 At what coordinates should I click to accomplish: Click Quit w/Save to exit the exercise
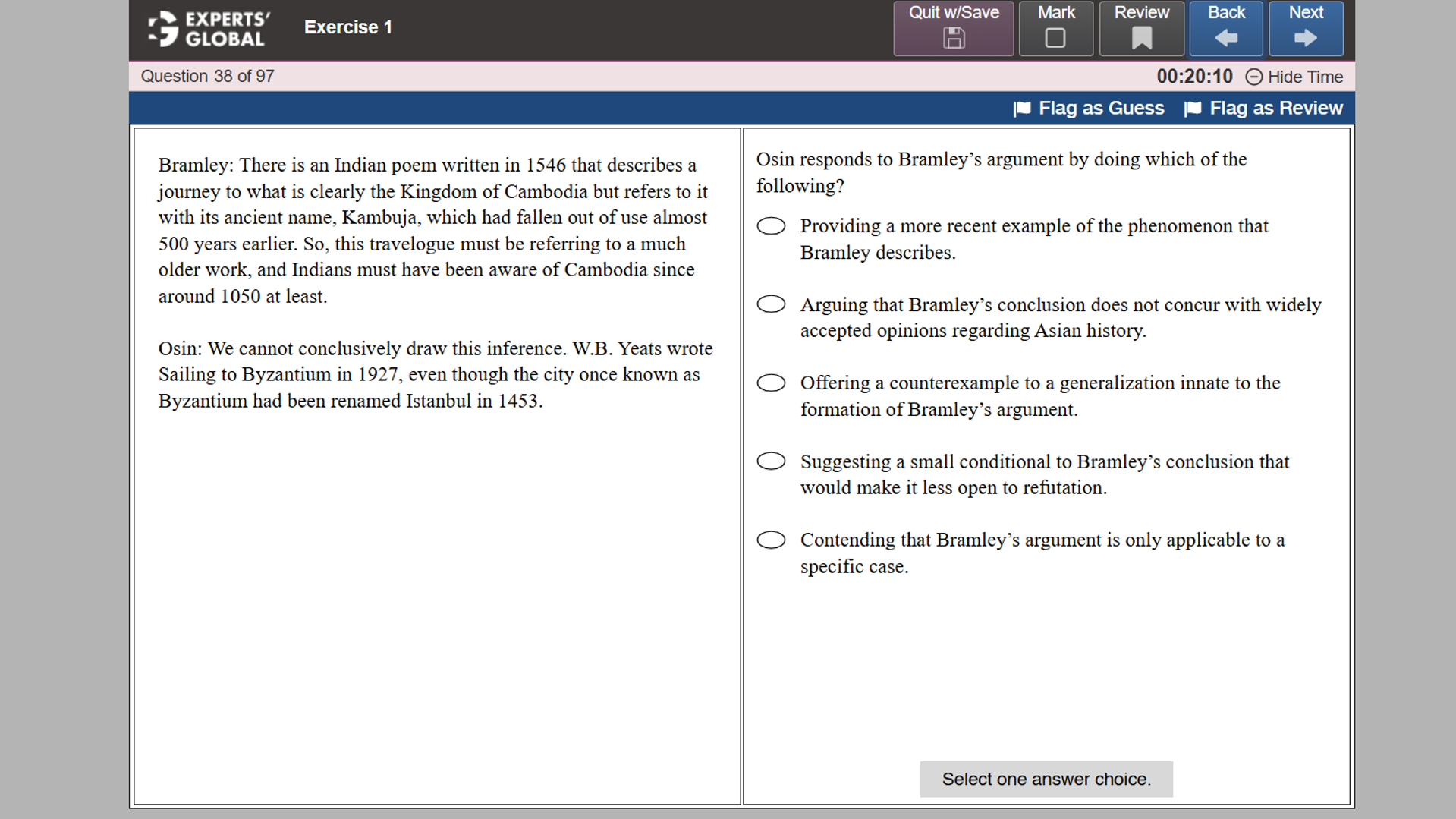pos(953,28)
